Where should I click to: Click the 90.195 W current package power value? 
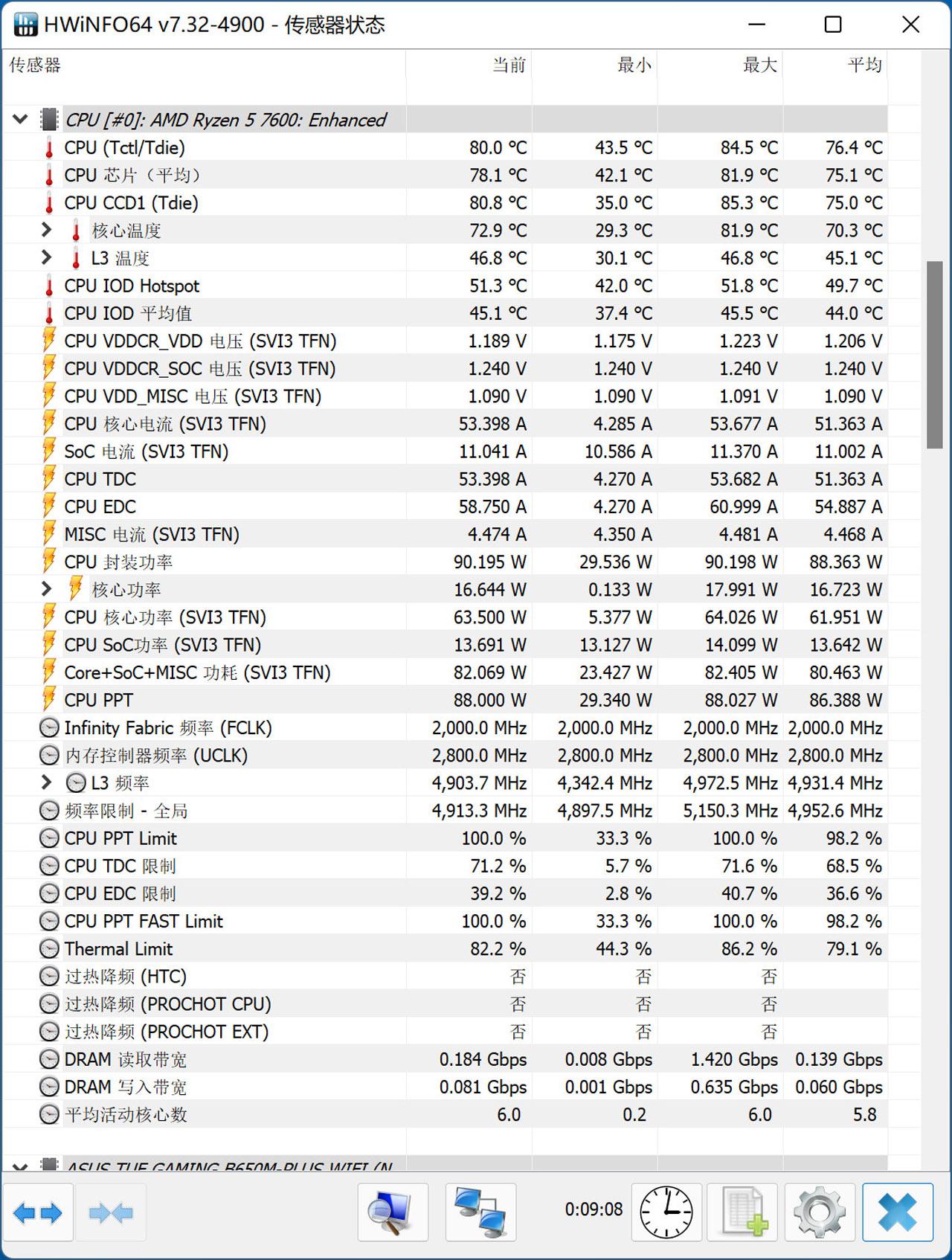coord(490,562)
